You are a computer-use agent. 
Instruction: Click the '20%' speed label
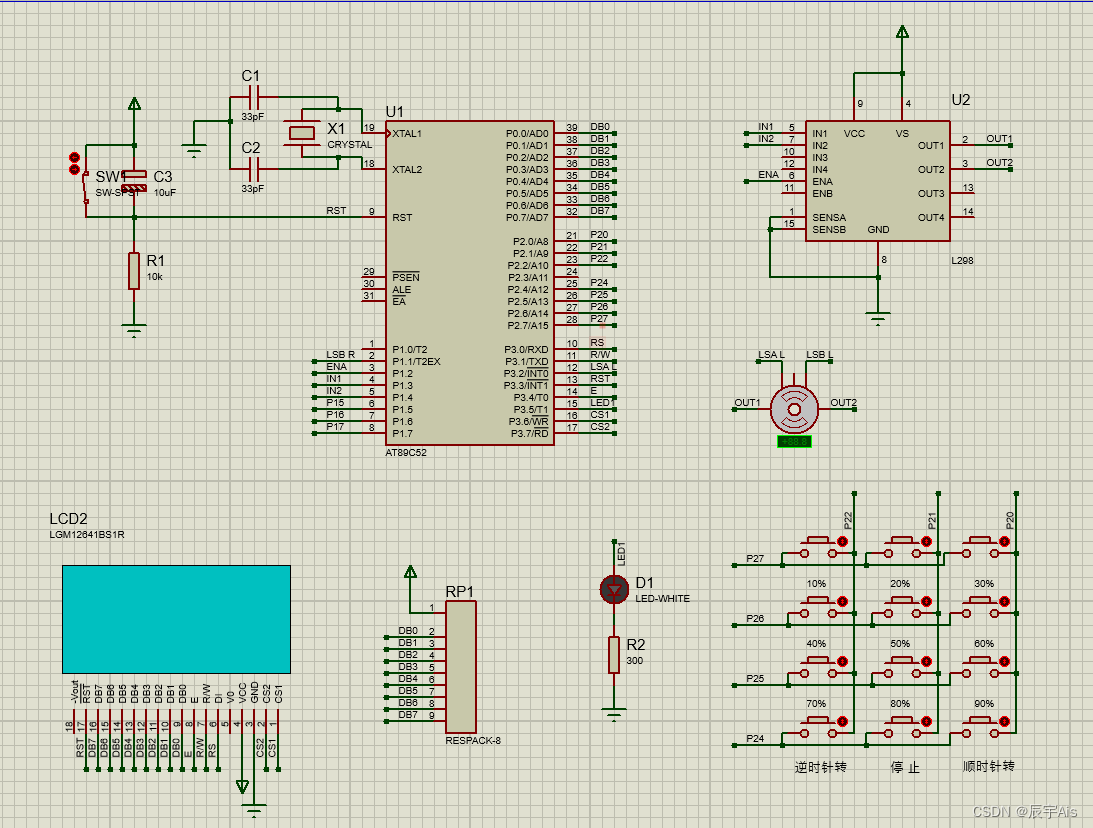click(x=900, y=583)
